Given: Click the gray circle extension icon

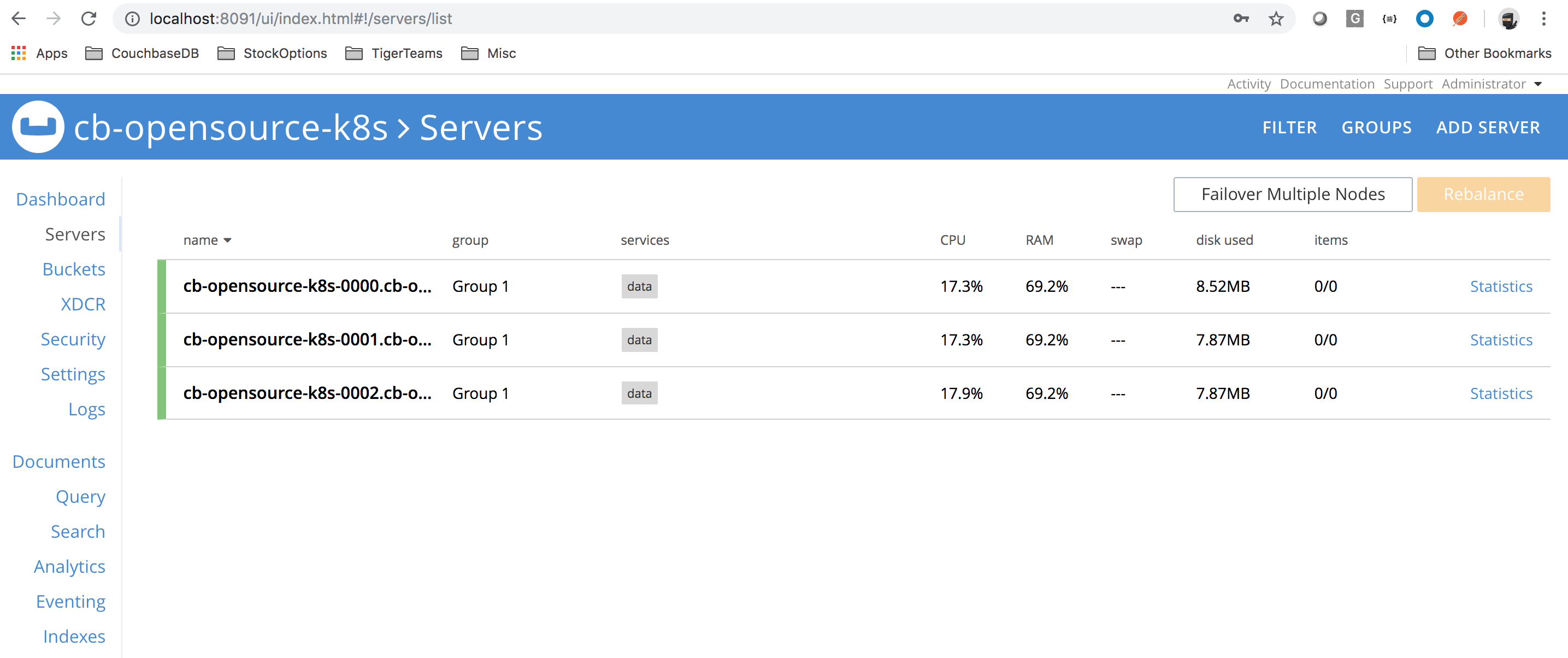Looking at the screenshot, I should pyautogui.click(x=1319, y=19).
